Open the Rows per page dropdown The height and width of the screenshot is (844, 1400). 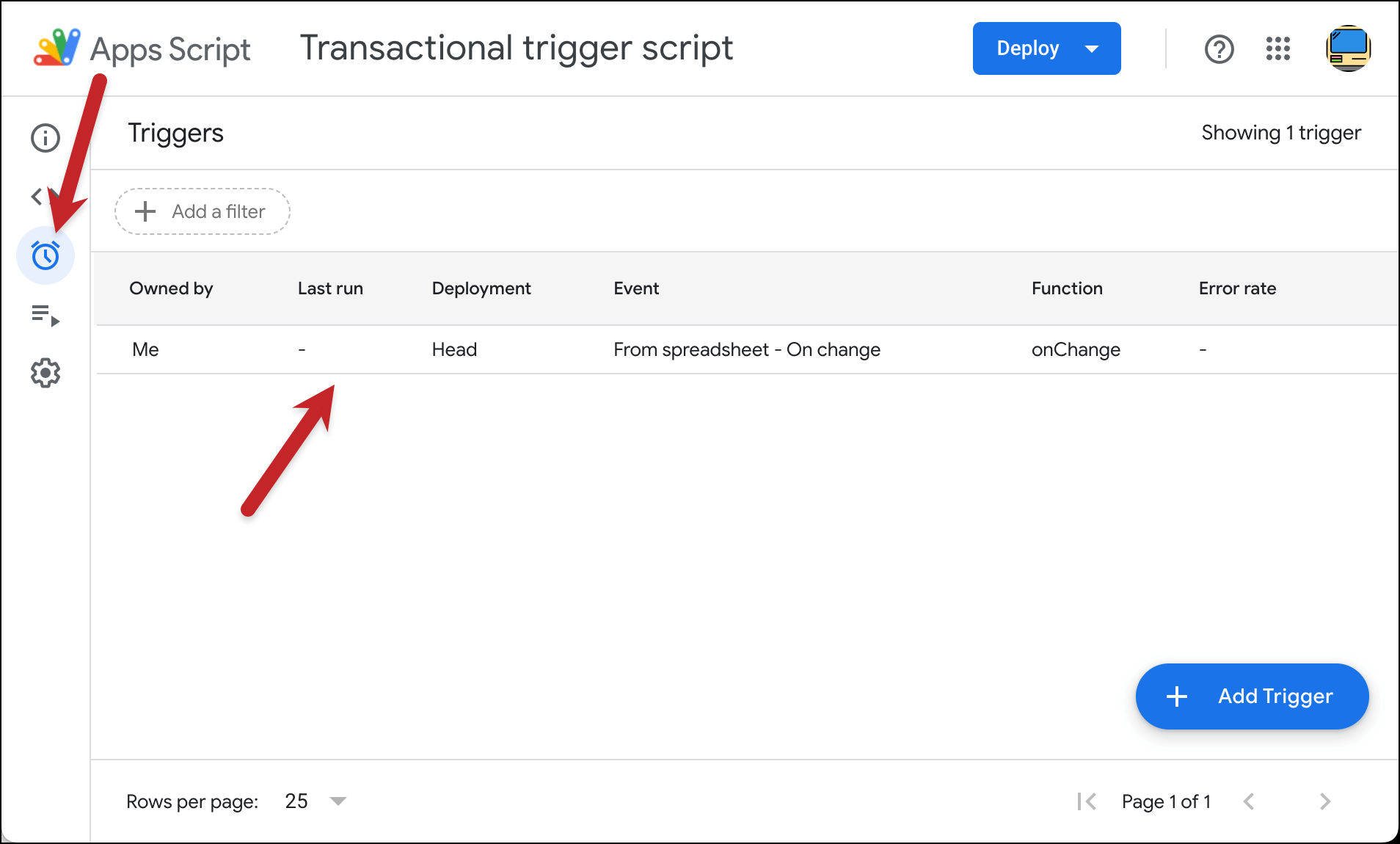pos(316,801)
